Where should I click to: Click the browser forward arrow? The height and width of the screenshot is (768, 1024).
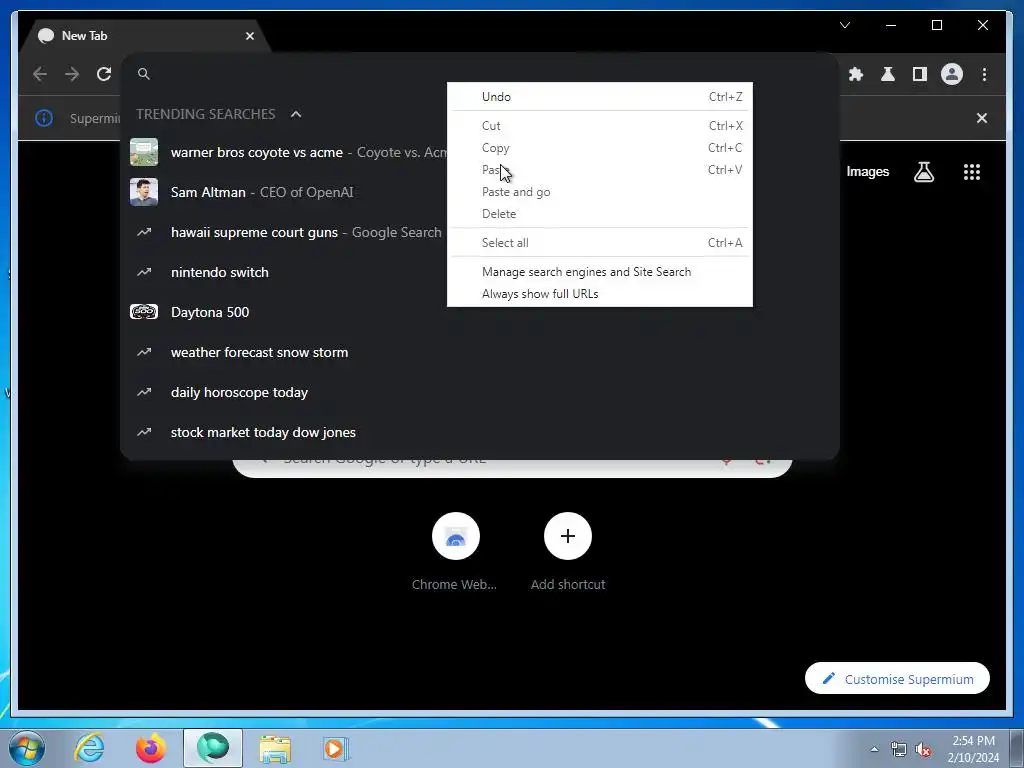[72, 74]
